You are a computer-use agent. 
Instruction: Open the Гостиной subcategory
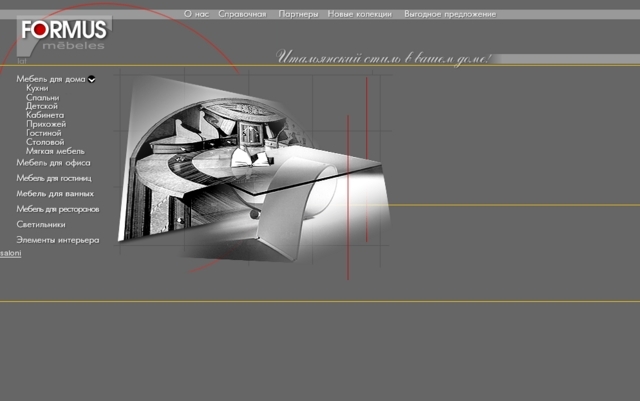click(44, 133)
